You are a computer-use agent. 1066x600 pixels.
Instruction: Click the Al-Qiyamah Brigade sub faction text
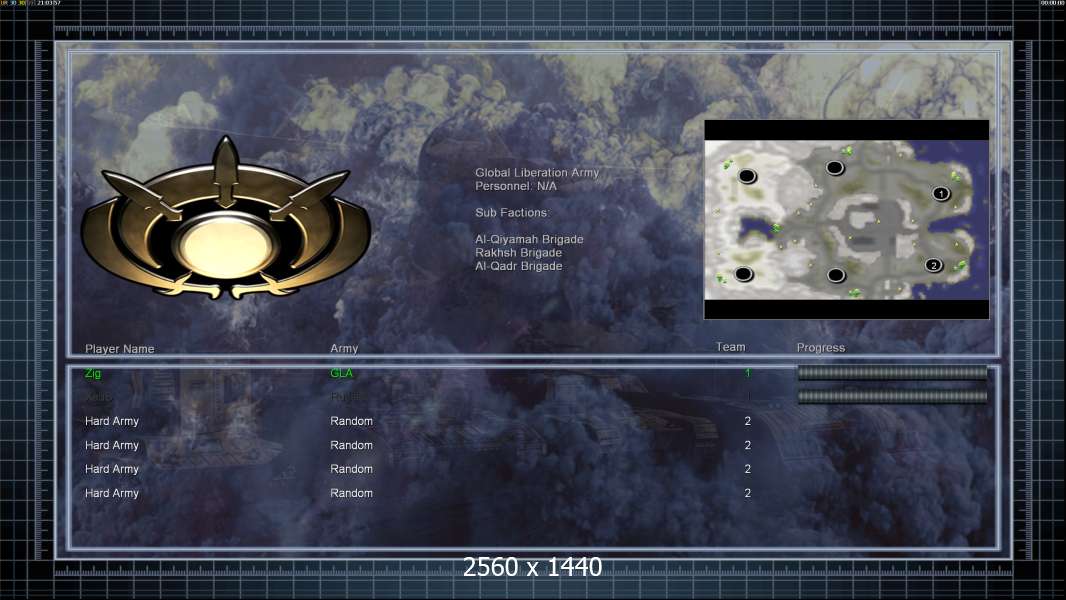coord(529,239)
